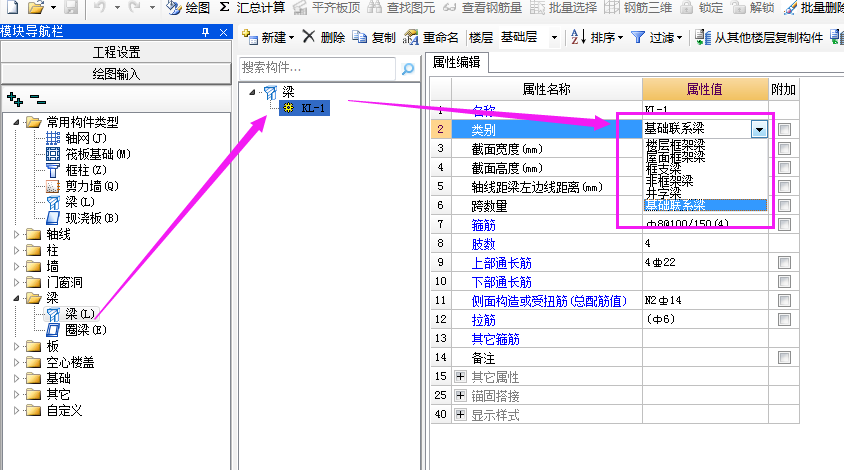This screenshot has width=844, height=470.
Task: Click the Redo arrow icon
Action: (x=135, y=6)
